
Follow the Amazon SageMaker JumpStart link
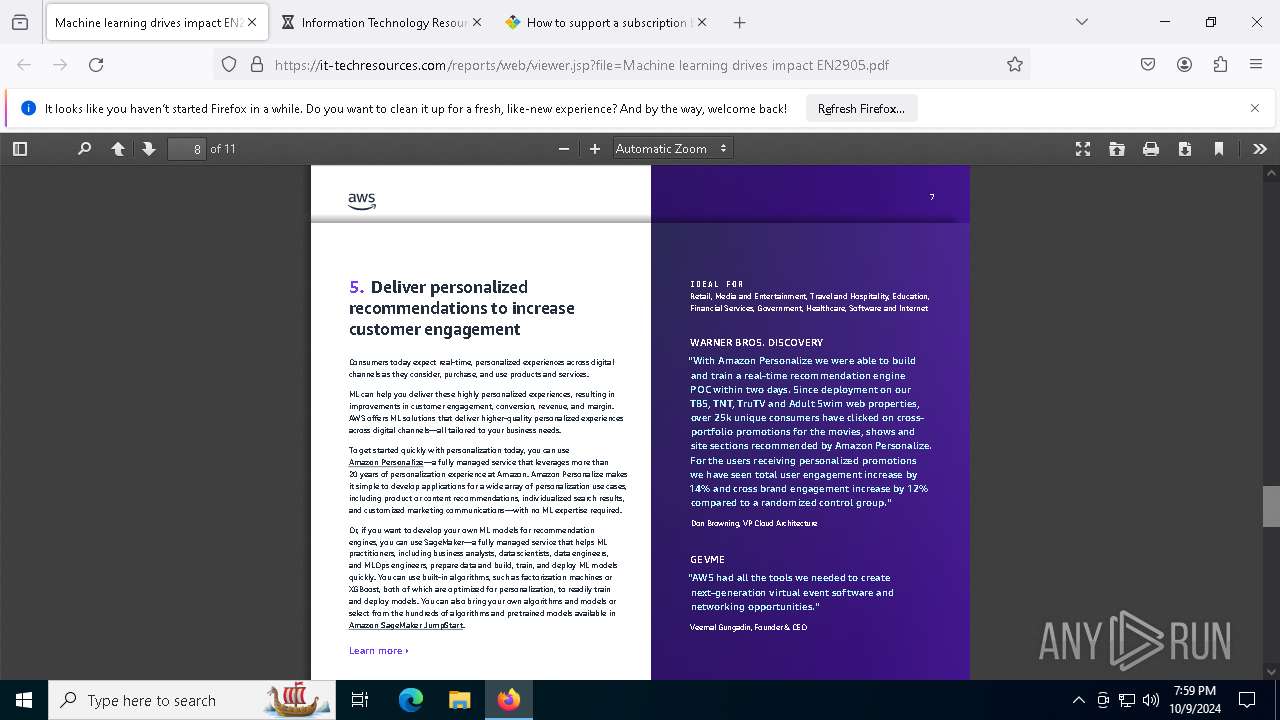pyautogui.click(x=406, y=626)
